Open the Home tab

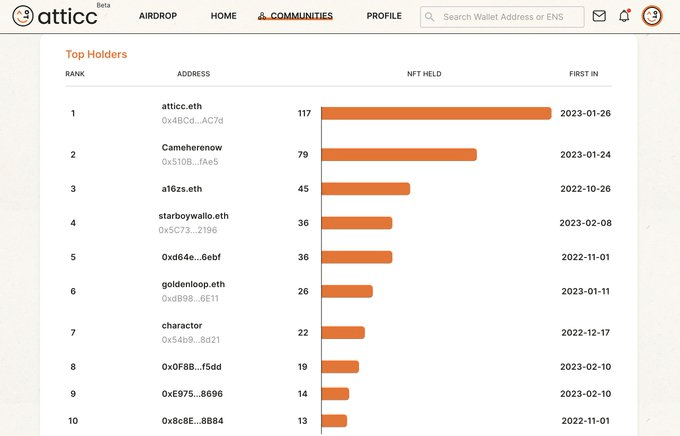224,16
